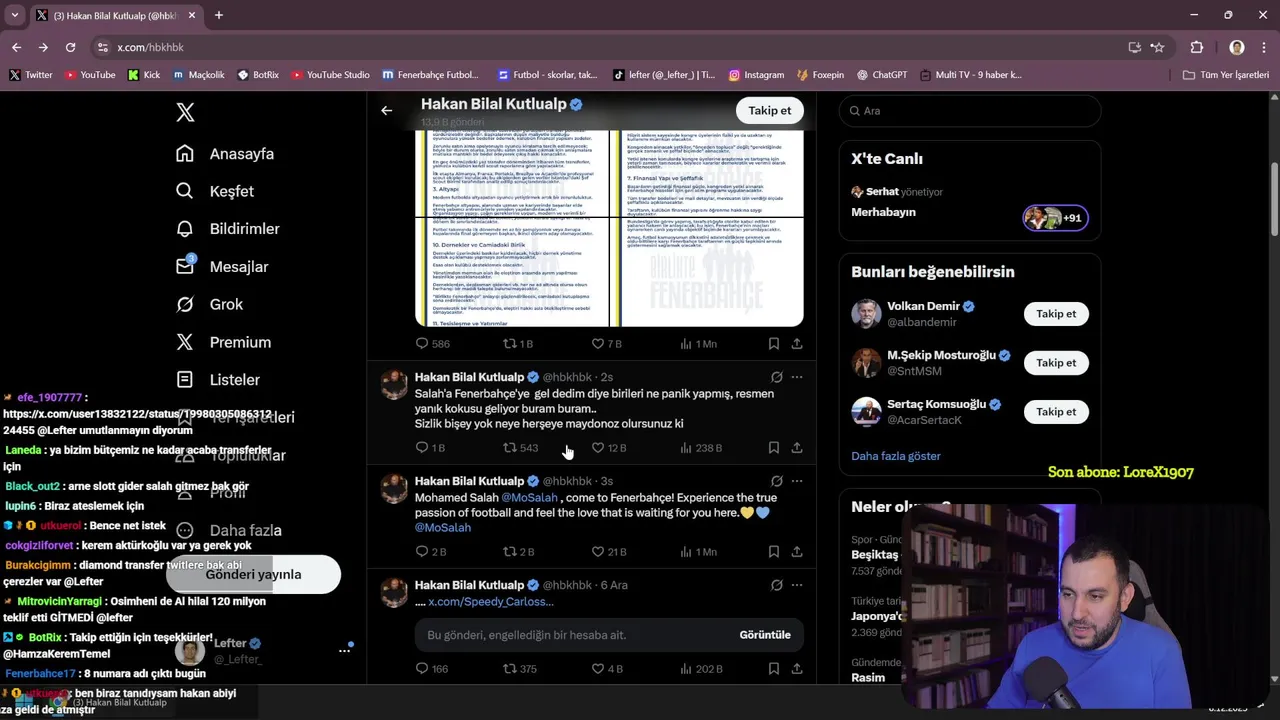Follow Volkan Demir with Takip et

1056,314
